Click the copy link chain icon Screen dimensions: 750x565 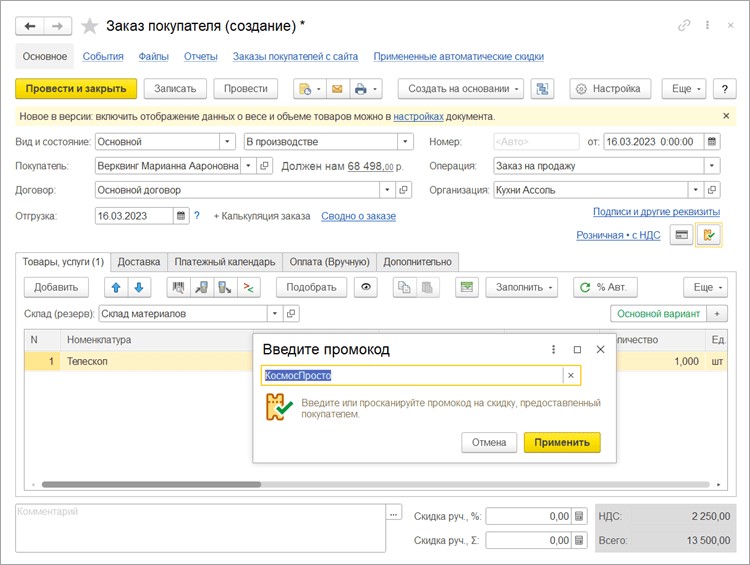coord(684,25)
